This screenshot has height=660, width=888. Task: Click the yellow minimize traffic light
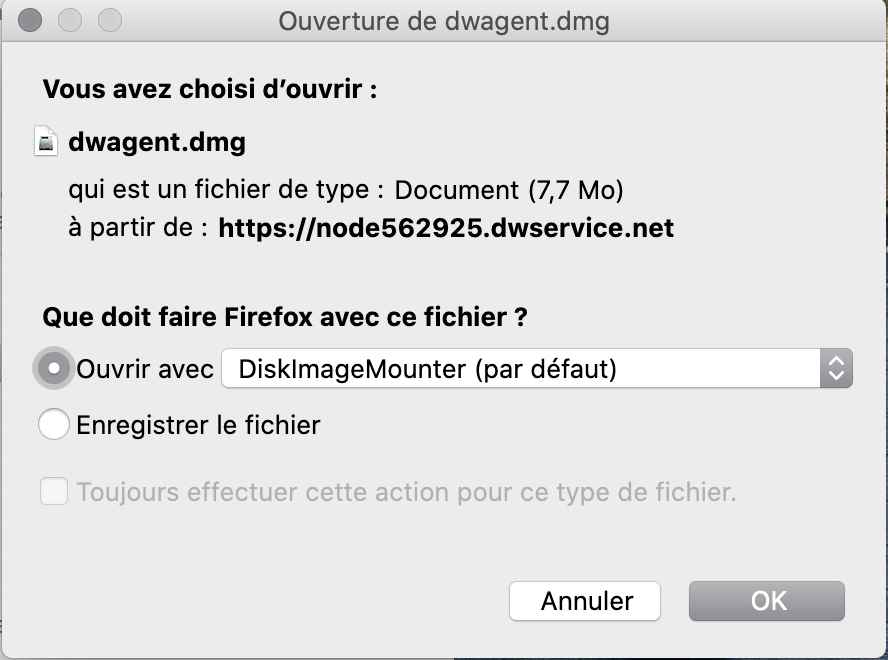[68, 20]
